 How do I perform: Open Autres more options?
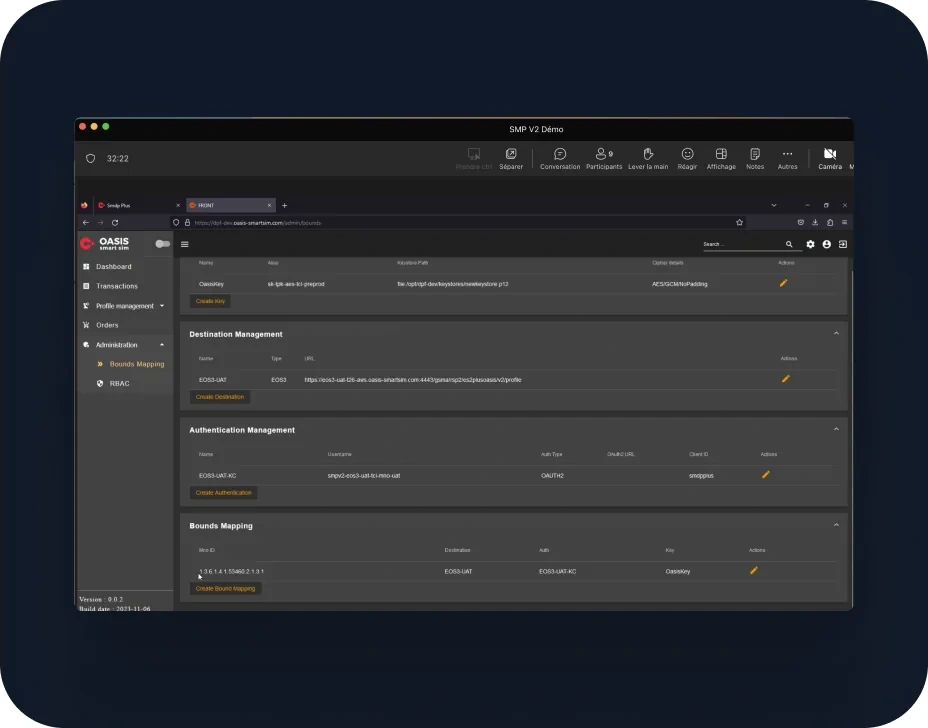coord(787,159)
